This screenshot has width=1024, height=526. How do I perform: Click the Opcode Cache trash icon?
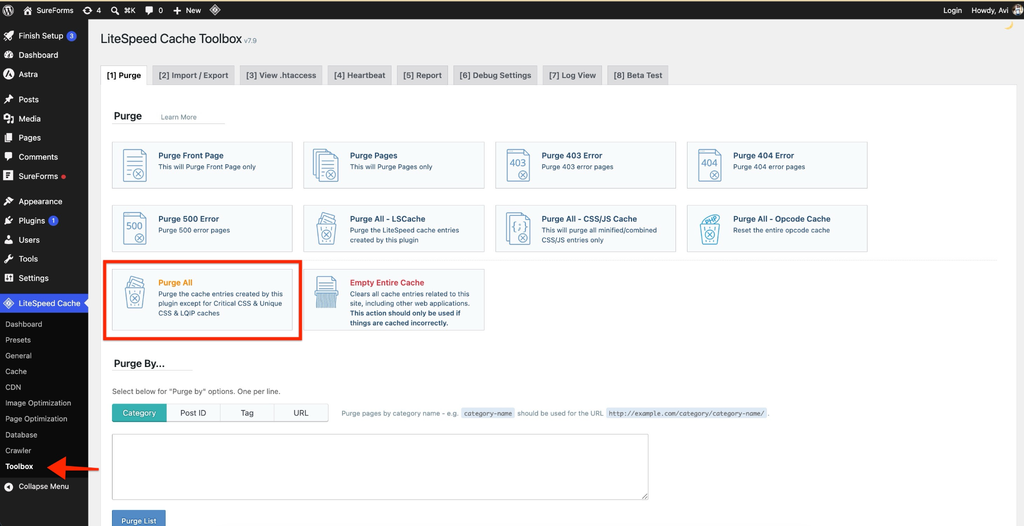[x=709, y=229]
